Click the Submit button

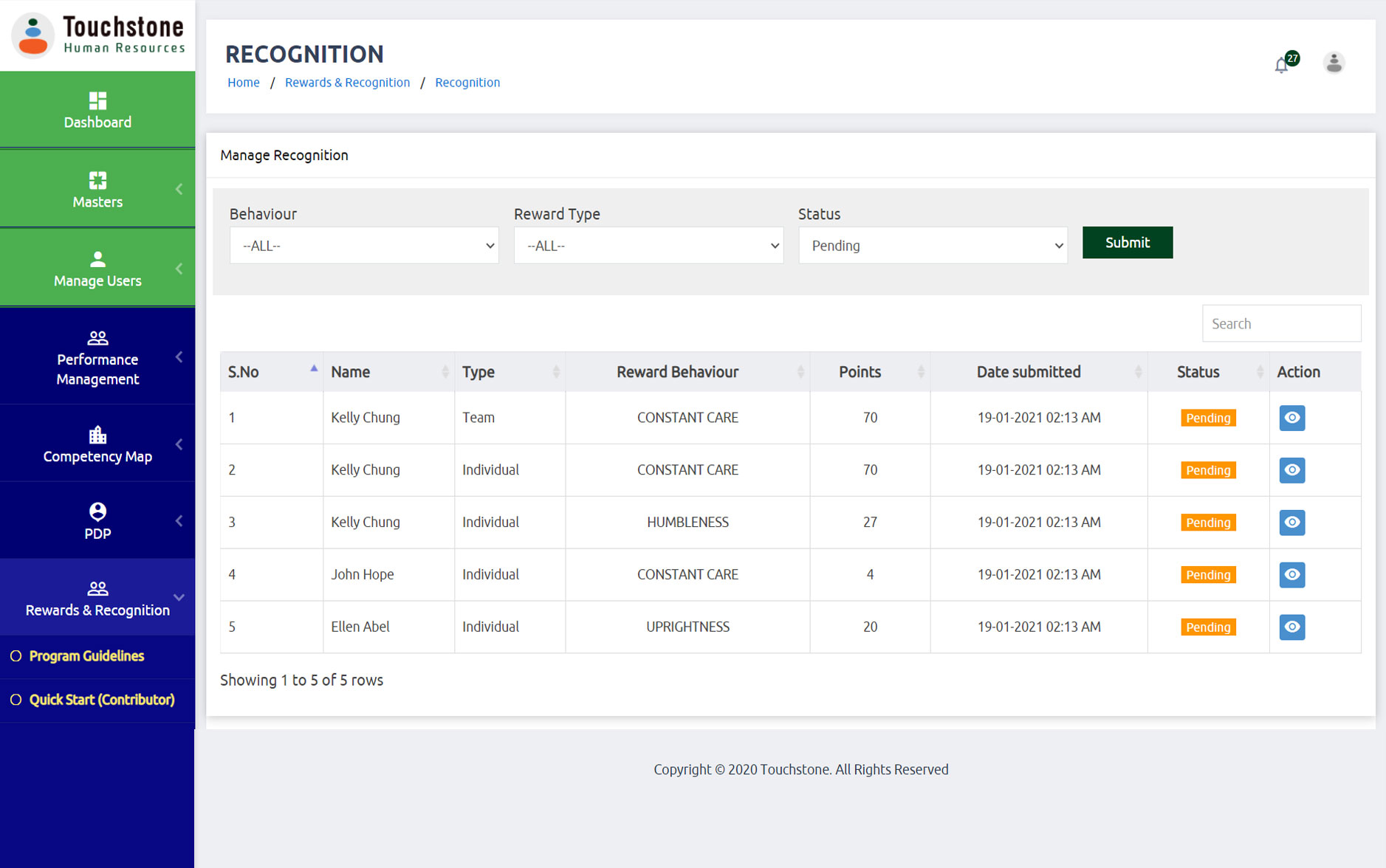tap(1127, 243)
